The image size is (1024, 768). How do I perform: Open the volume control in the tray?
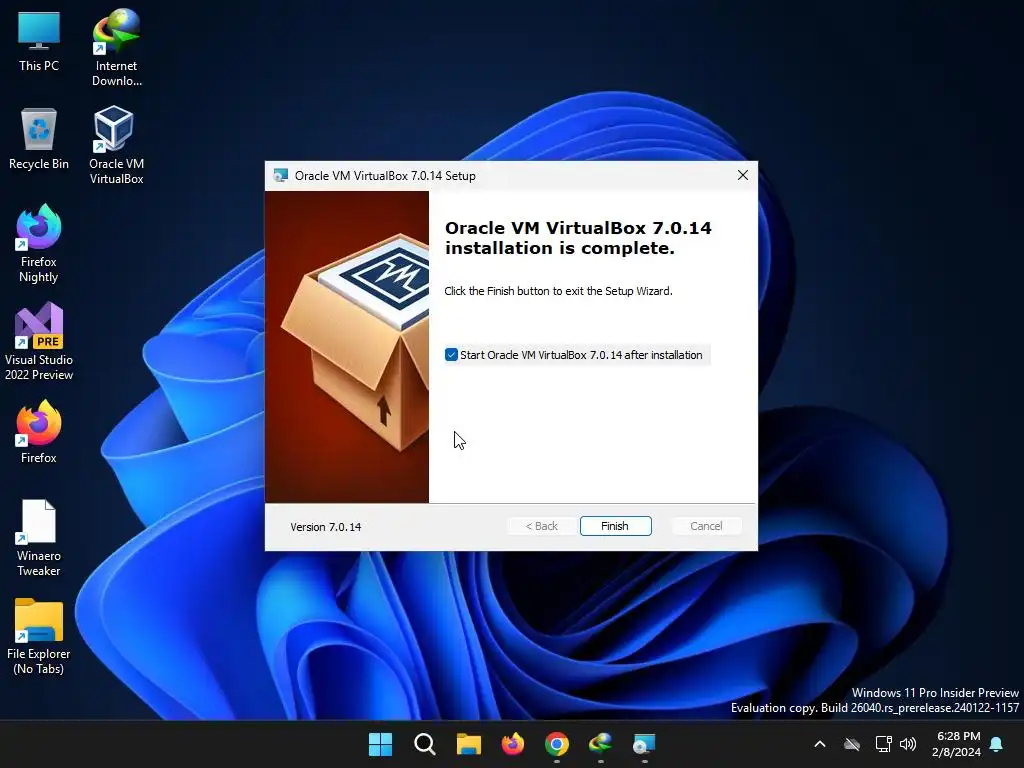(908, 744)
